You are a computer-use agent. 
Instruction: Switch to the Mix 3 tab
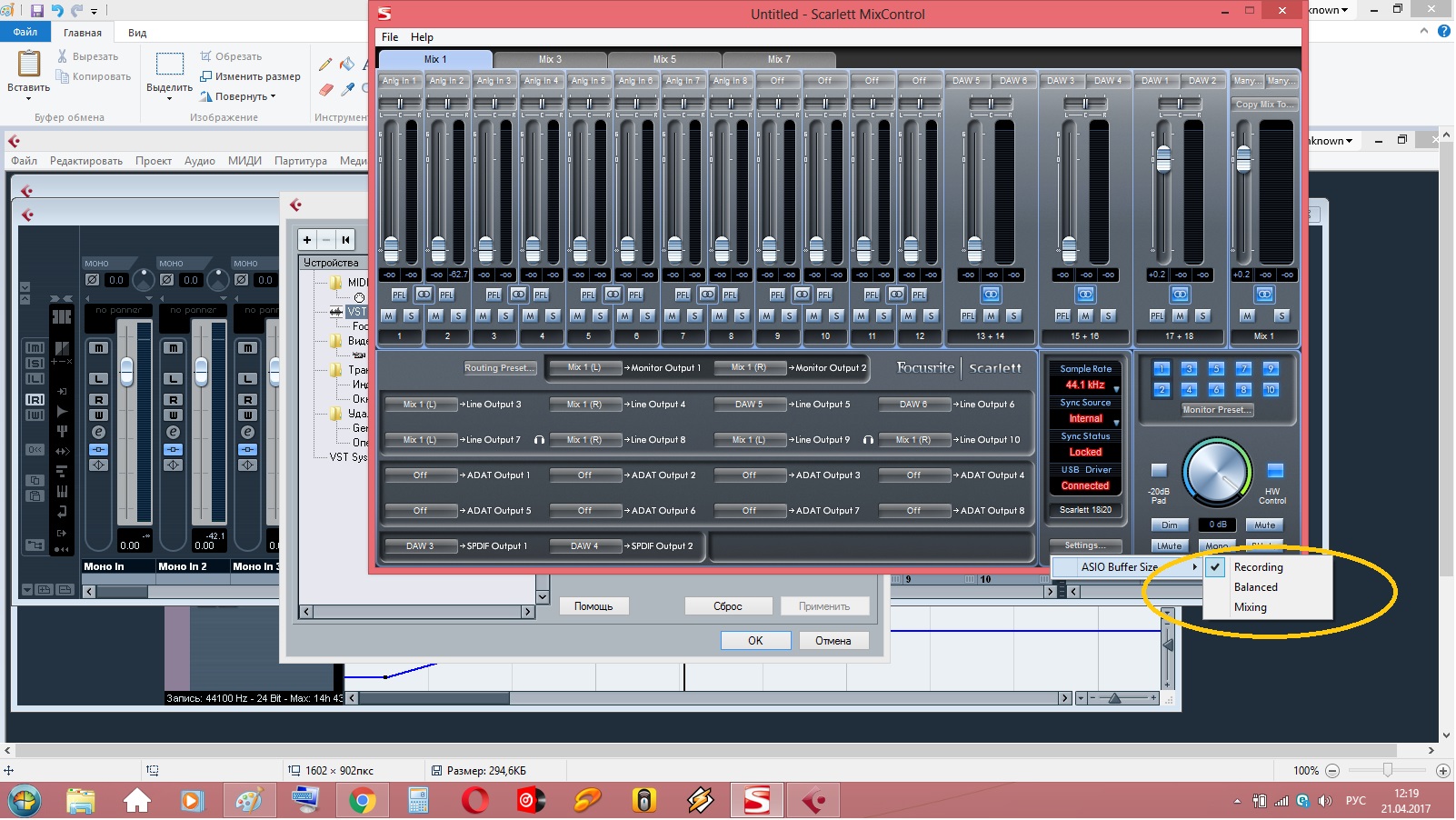point(550,60)
